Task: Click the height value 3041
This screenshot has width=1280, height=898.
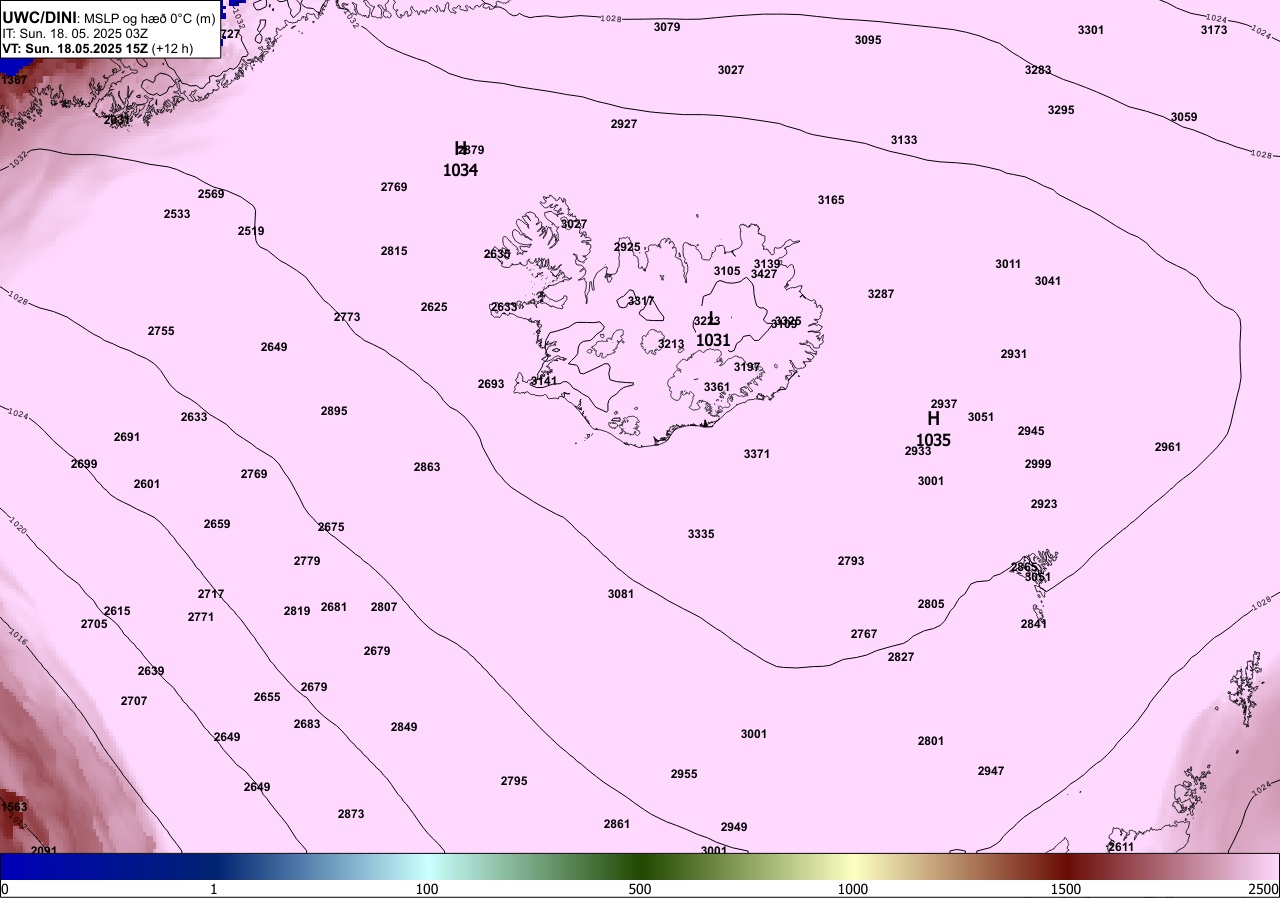Action: click(x=1048, y=281)
